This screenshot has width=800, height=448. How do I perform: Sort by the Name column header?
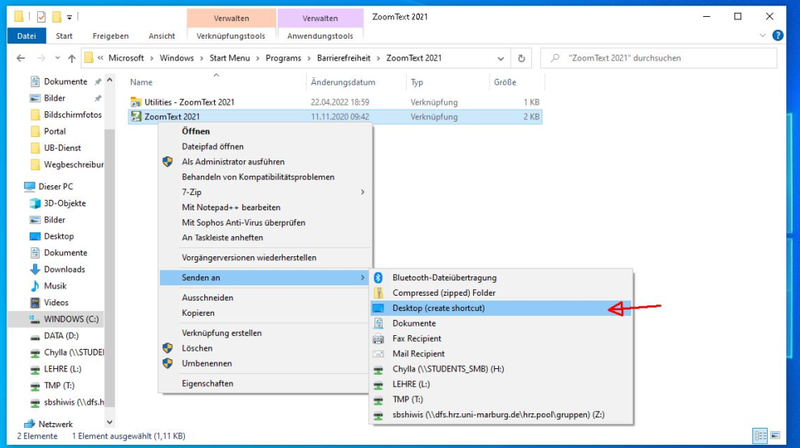click(x=141, y=82)
